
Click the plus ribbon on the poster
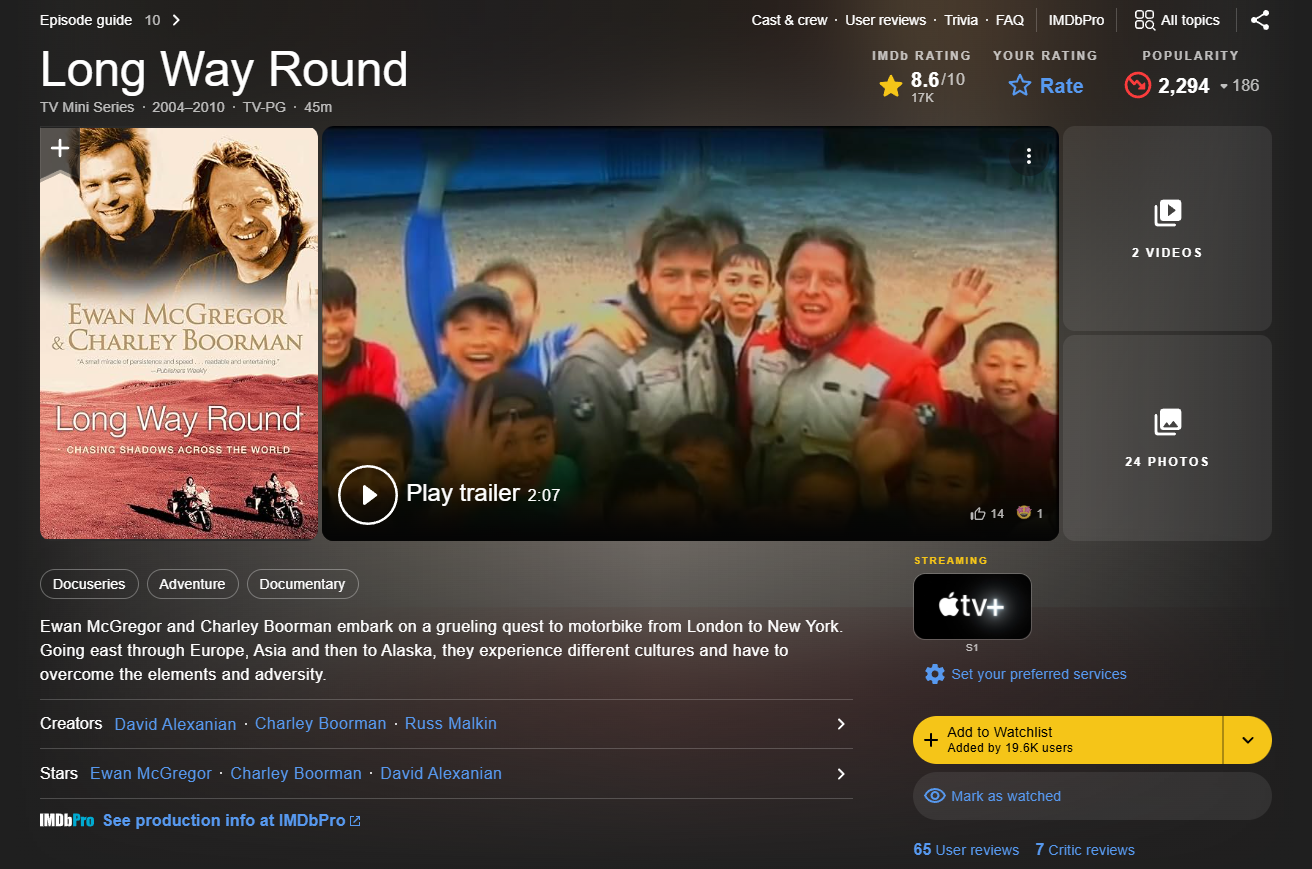point(60,150)
